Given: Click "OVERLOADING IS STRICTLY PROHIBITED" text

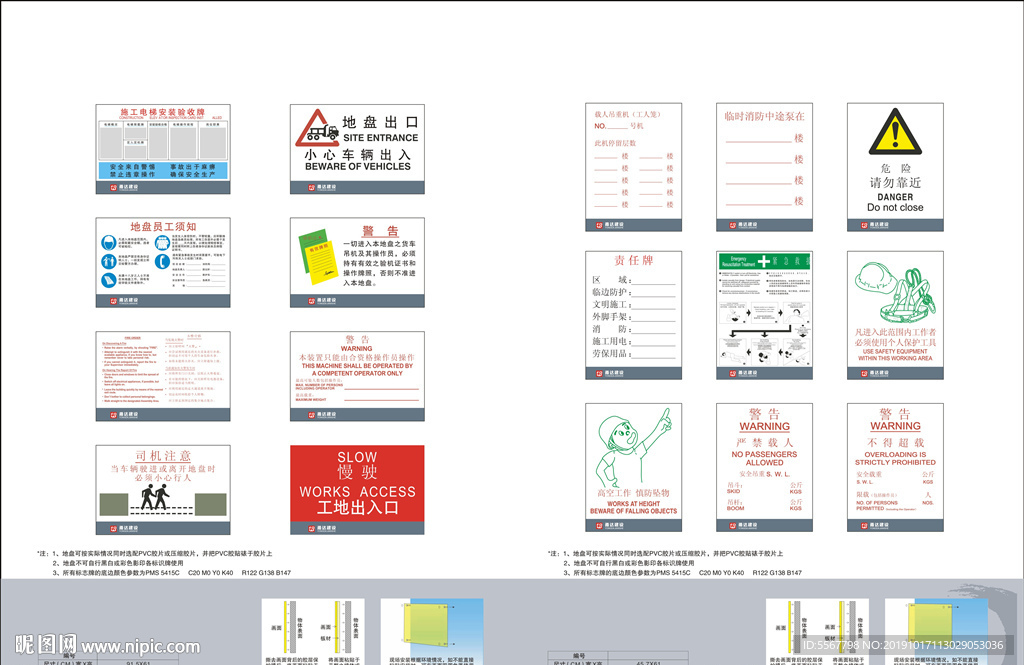Looking at the screenshot, I should [895, 458].
